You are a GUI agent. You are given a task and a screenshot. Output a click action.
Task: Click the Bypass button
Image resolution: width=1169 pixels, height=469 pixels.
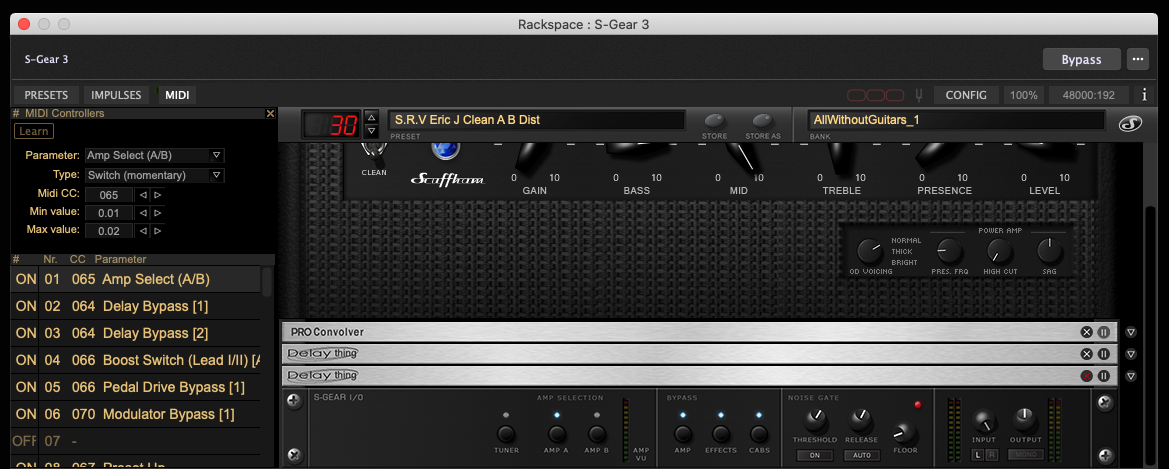tap(1081, 59)
